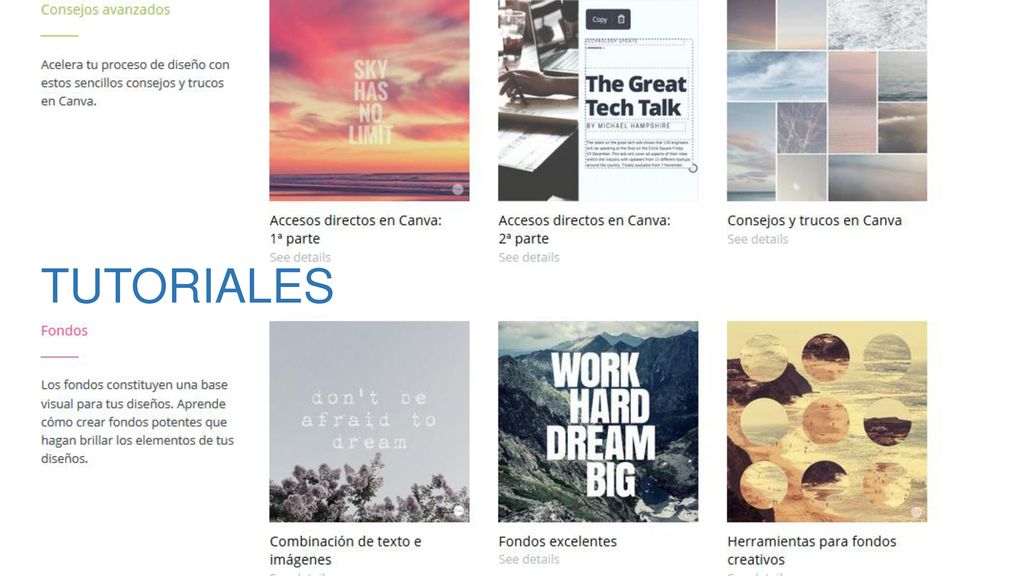Viewport: 1024px width, 576px height.
Task: Open the circular beach cutouts thumbnail
Action: pyautogui.click(x=827, y=421)
